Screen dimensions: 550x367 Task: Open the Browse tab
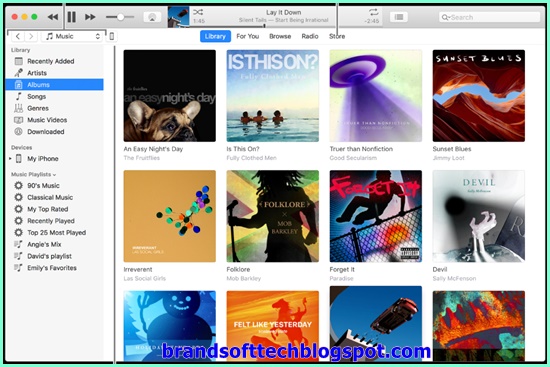point(280,36)
